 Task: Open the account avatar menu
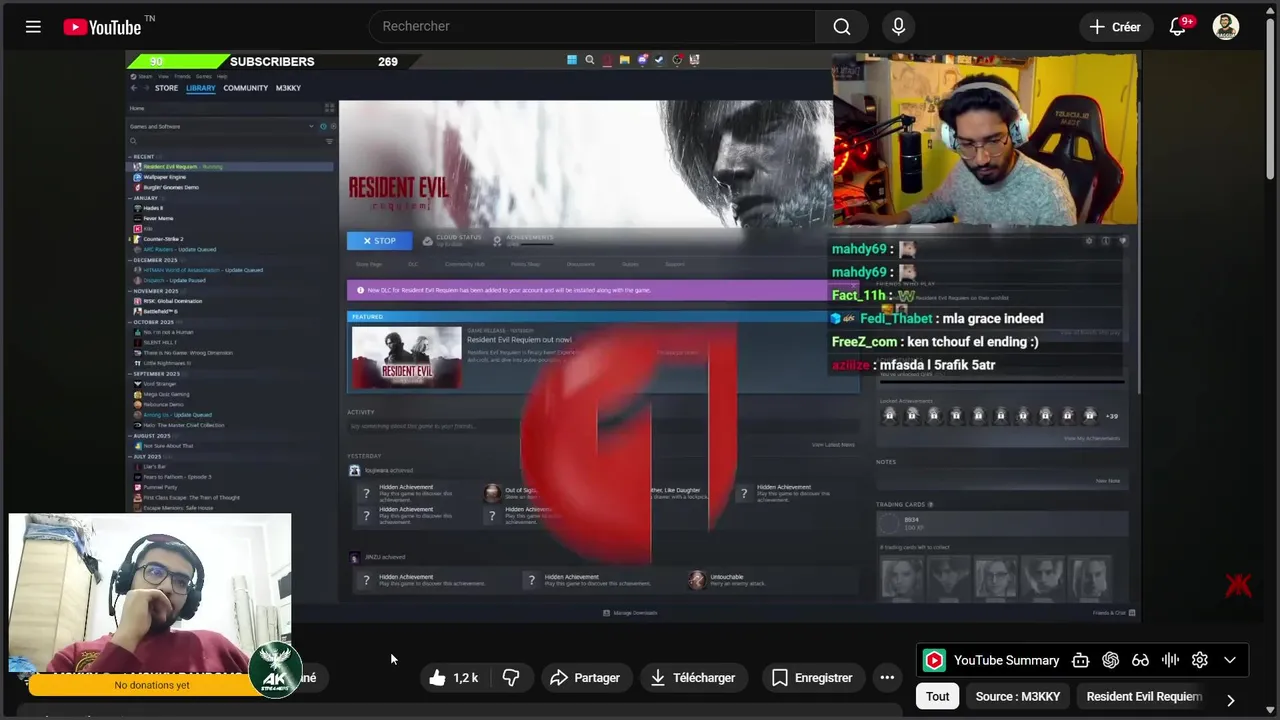click(1226, 27)
